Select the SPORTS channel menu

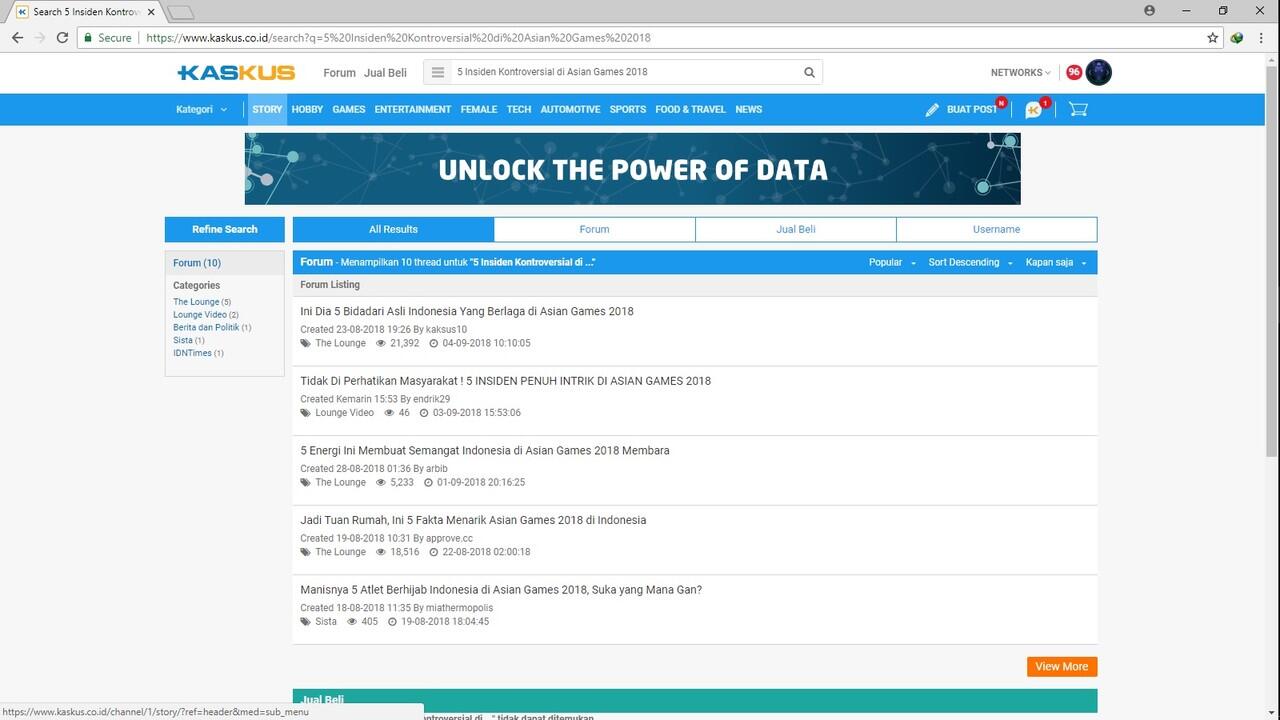click(628, 109)
